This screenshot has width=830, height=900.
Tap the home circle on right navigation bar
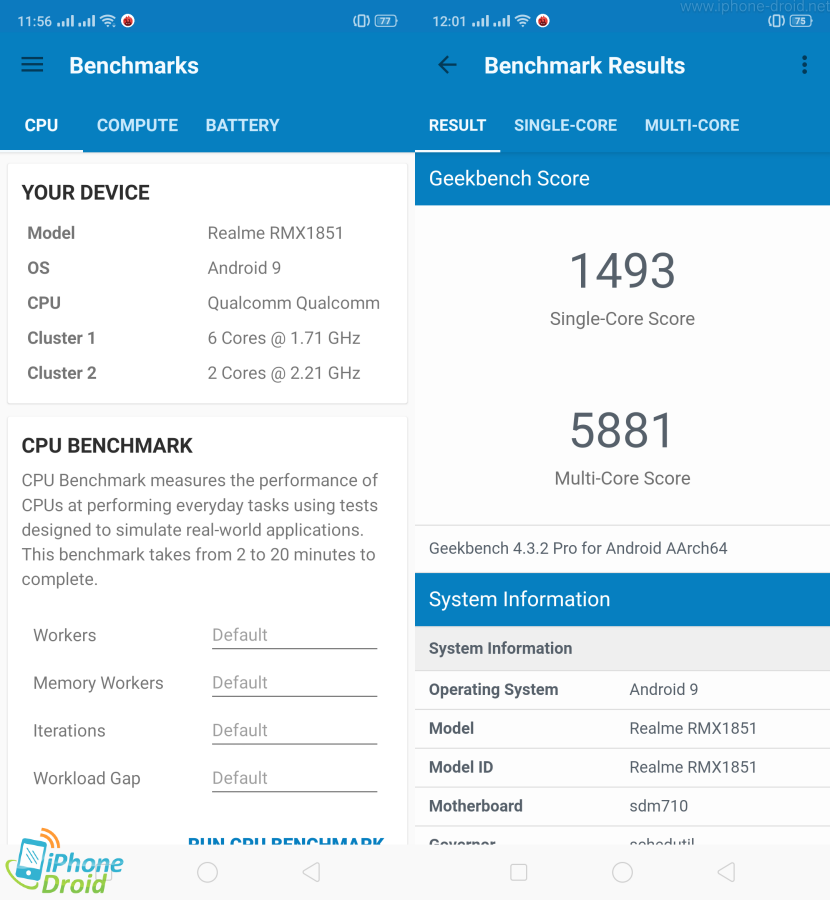[x=622, y=872]
